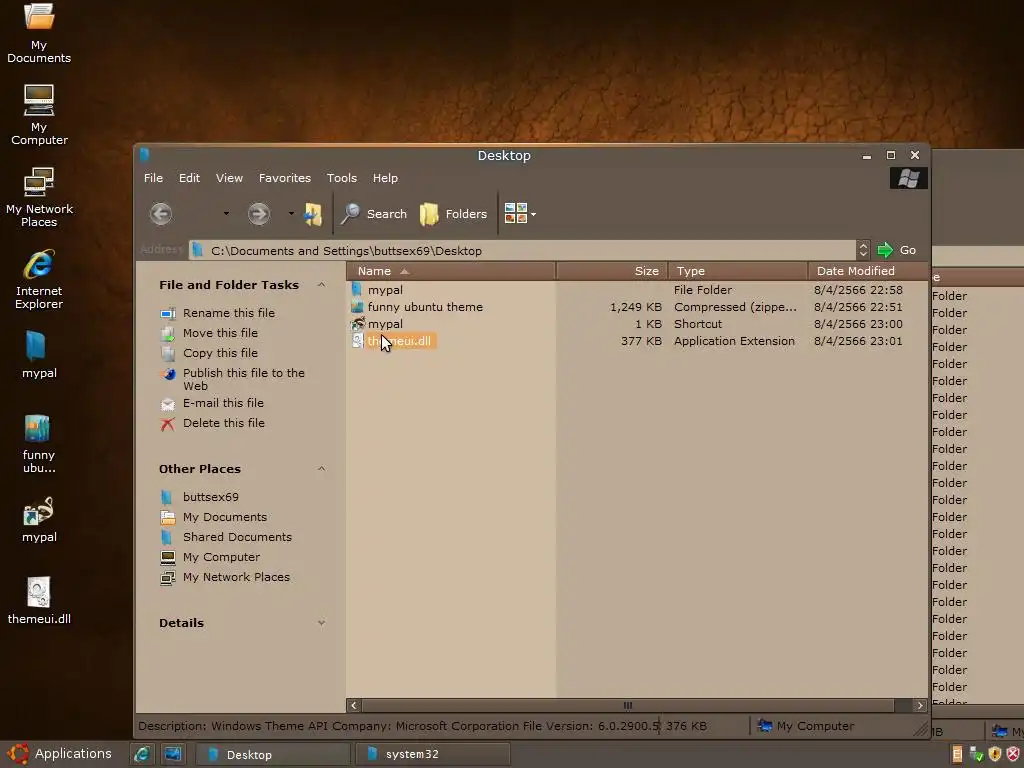Open the address bar dropdown arrows
The width and height of the screenshot is (1024, 768).
click(x=863, y=250)
